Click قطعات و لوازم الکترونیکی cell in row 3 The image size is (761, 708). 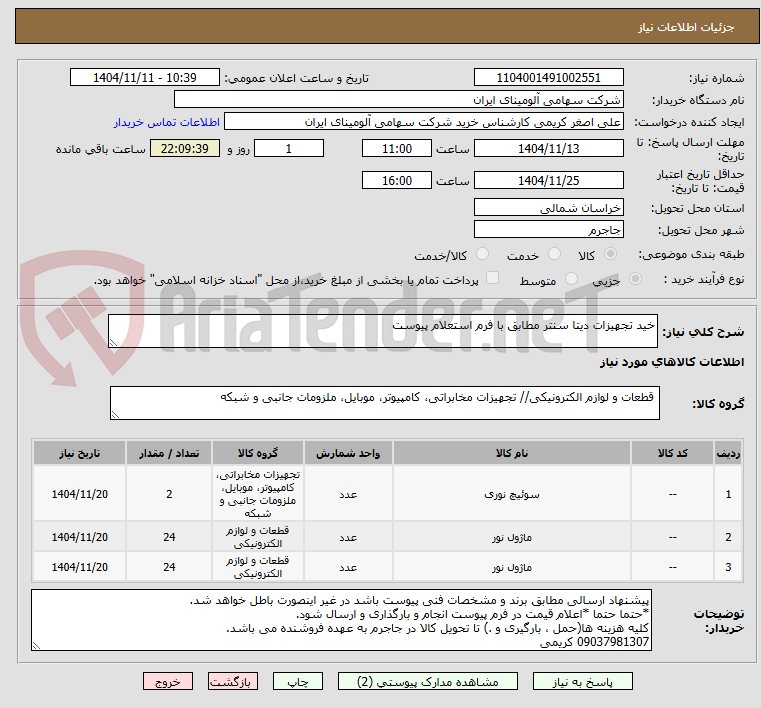point(258,567)
